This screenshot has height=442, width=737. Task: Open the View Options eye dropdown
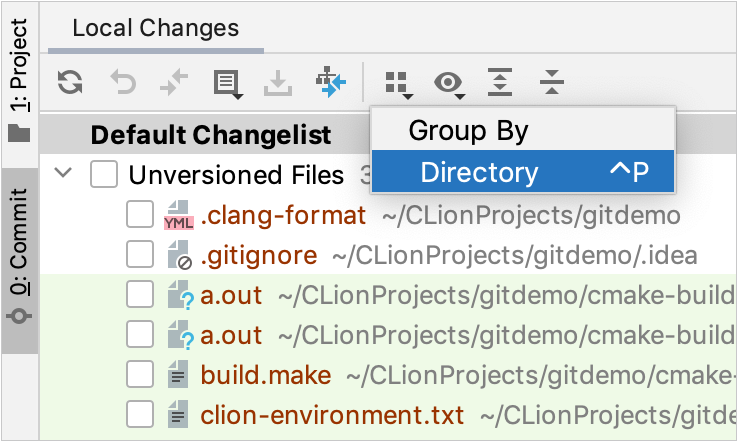click(x=449, y=83)
